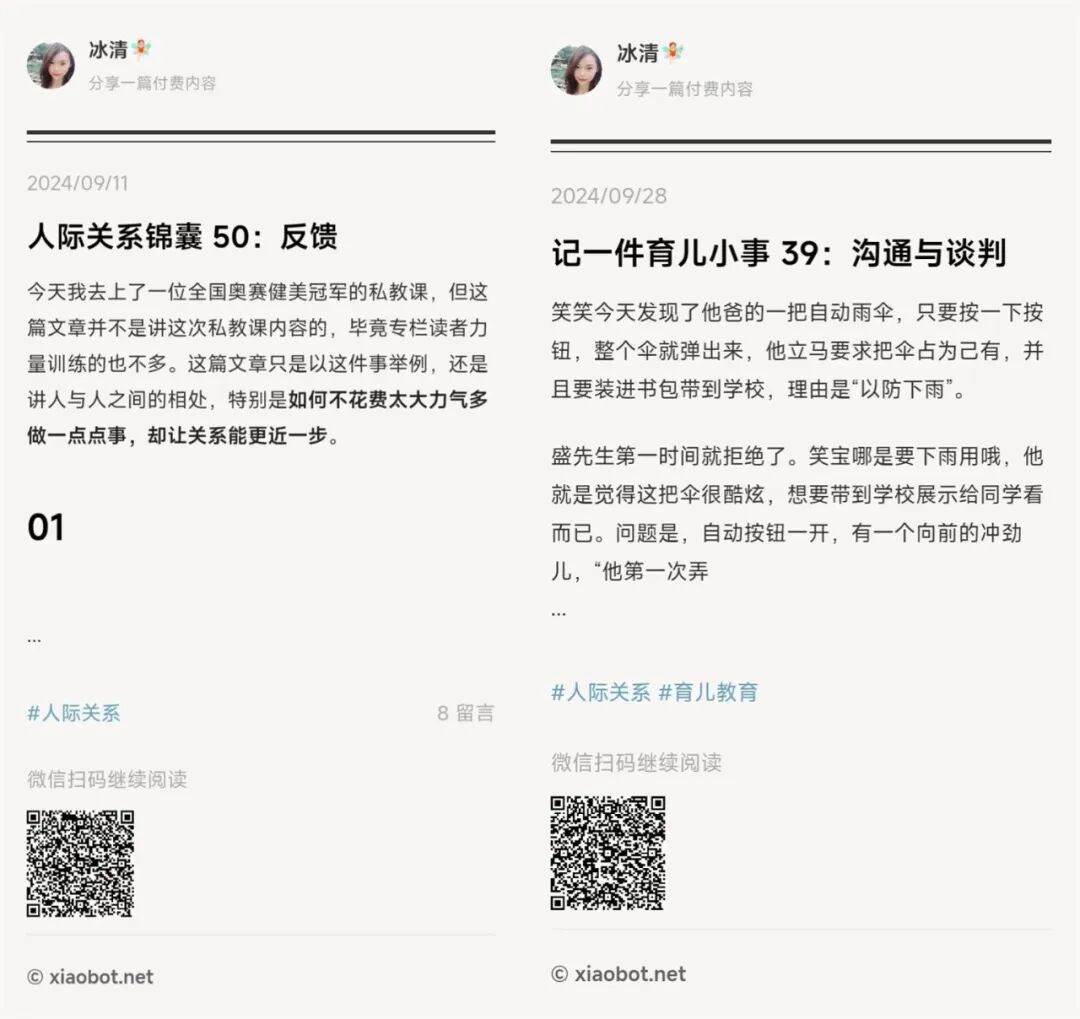Click the #育儿教育 hashtag
The height and width of the screenshot is (1019, 1080).
(709, 692)
